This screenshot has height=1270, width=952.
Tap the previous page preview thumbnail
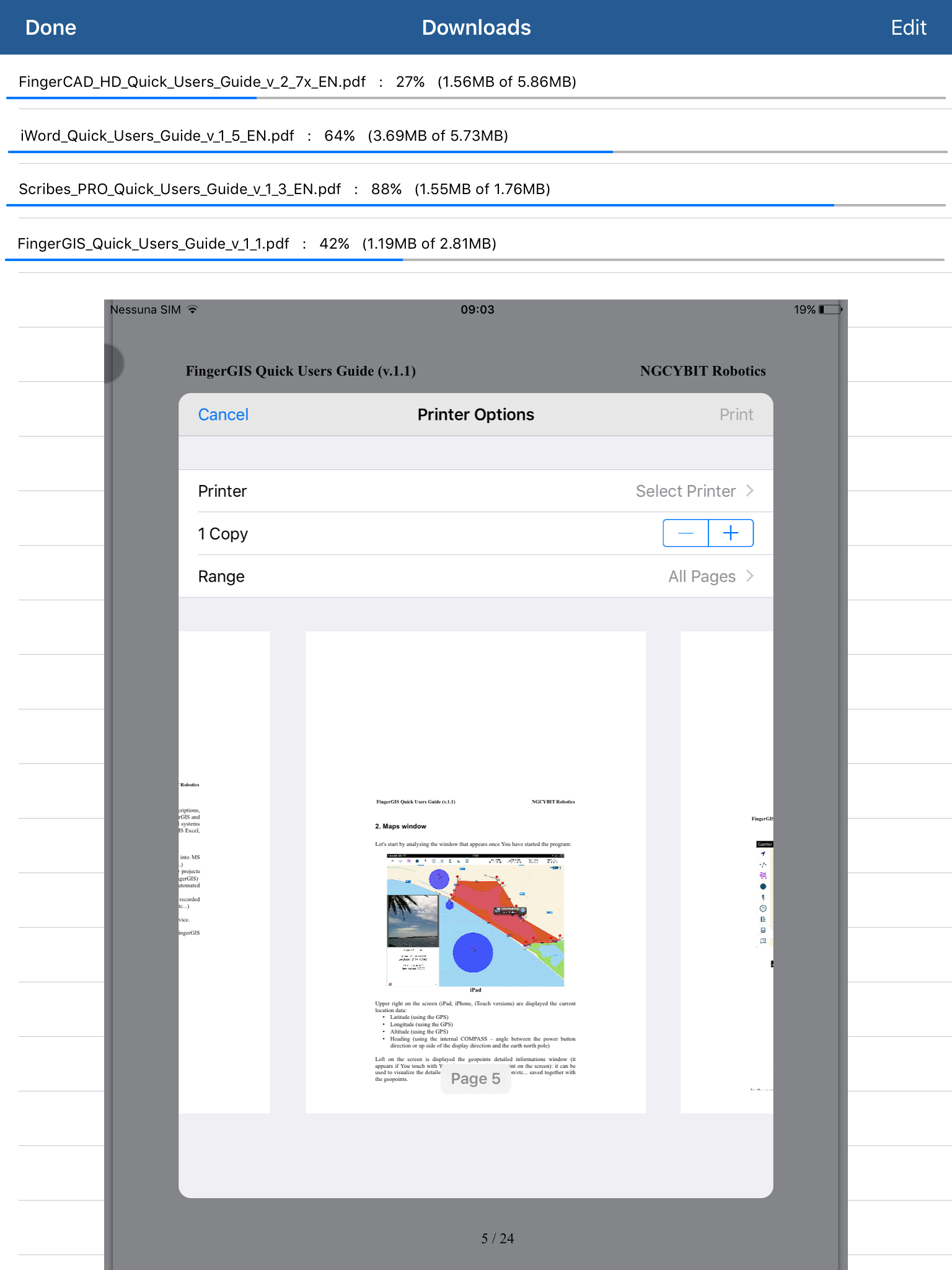[x=224, y=872]
